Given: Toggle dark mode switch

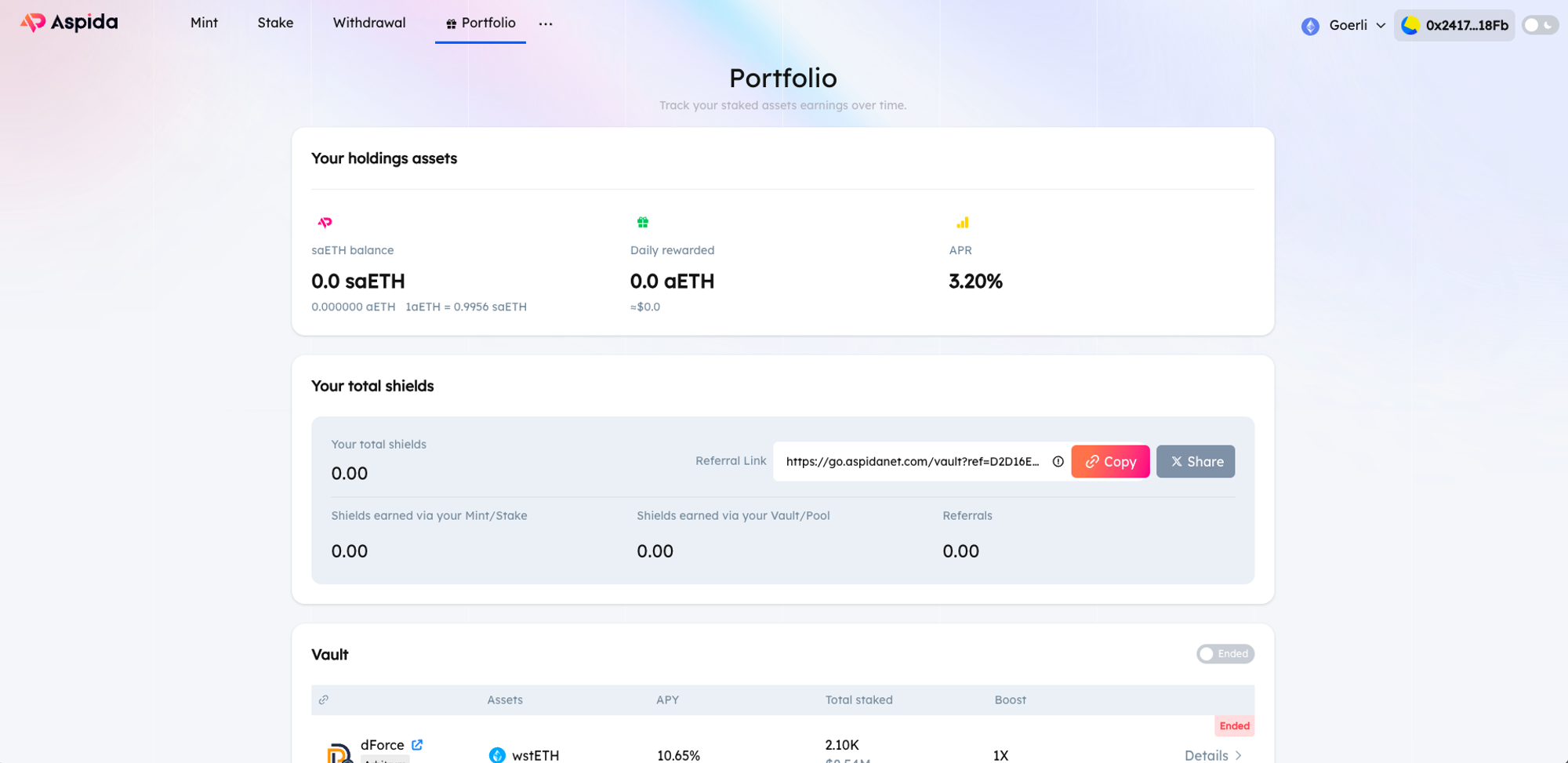Looking at the screenshot, I should pos(1539,25).
